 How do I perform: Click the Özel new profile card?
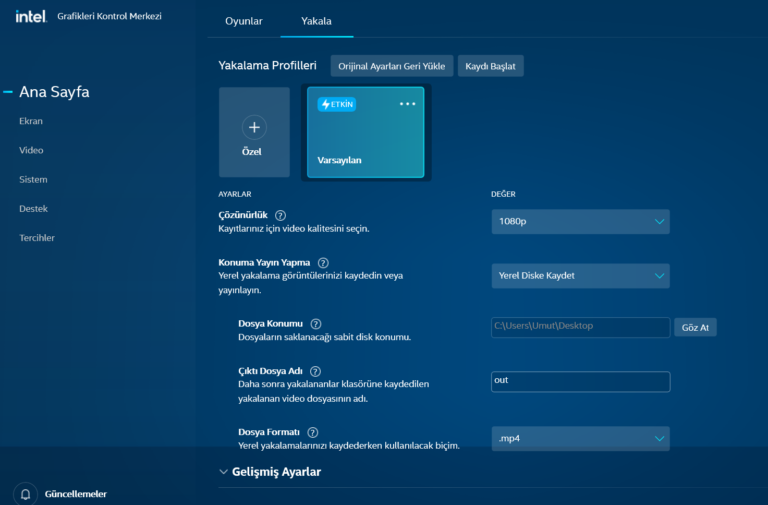coord(254,132)
